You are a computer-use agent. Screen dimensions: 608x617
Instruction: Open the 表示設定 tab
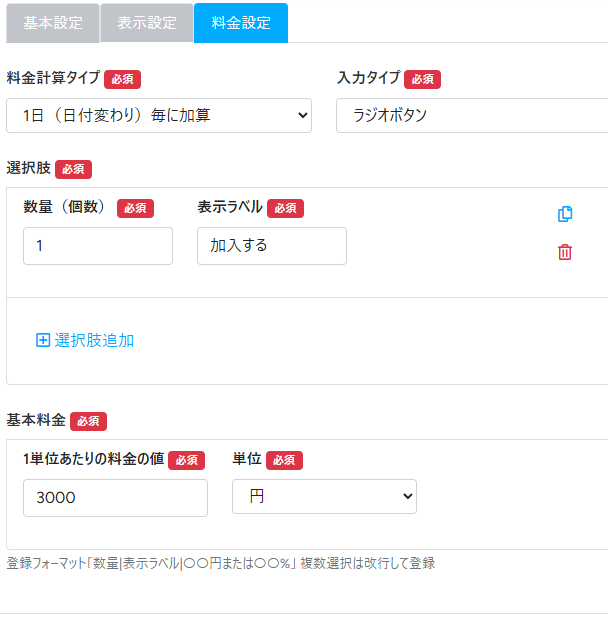(x=146, y=23)
